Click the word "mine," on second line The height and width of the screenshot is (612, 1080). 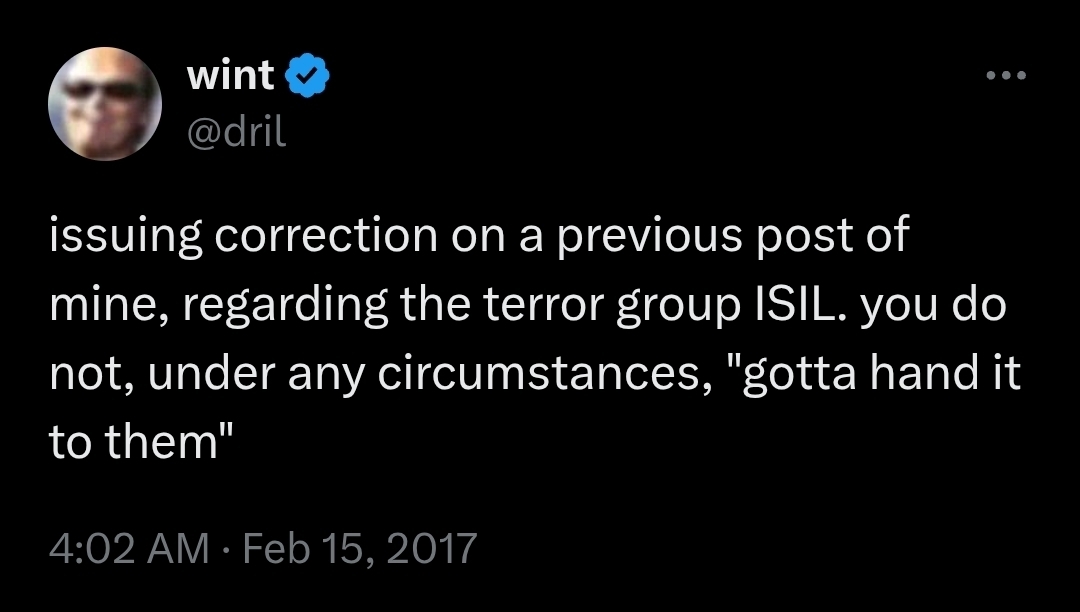(102, 306)
